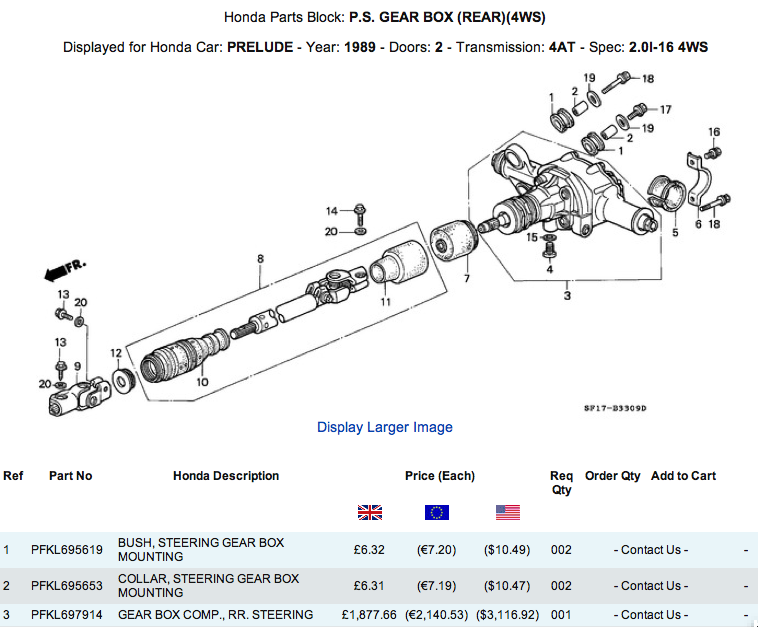Click part callout 4 bolt label
Viewport: 758px width, 627px height.
pos(550,269)
